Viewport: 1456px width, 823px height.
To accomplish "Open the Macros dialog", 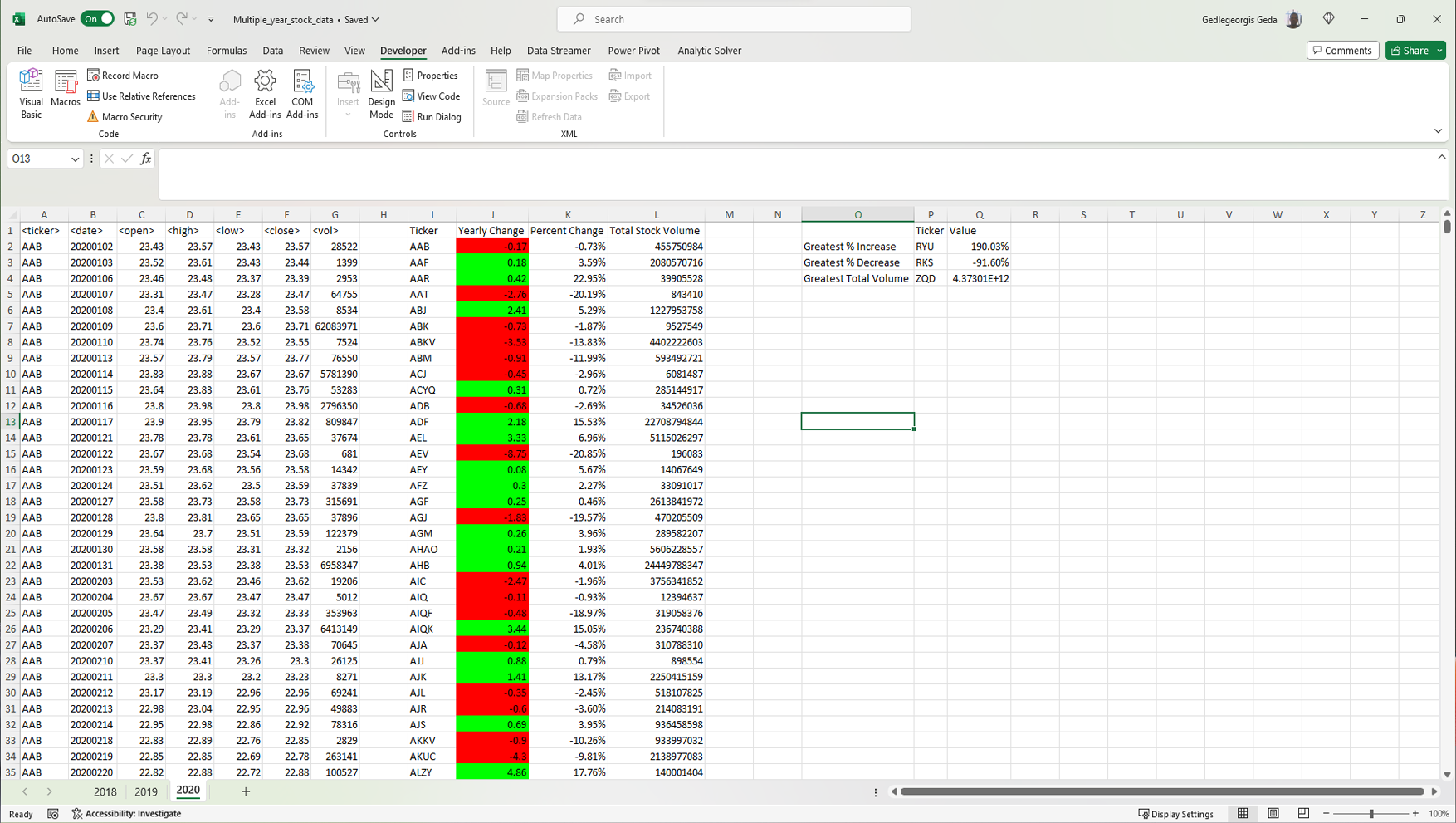I will click(65, 89).
